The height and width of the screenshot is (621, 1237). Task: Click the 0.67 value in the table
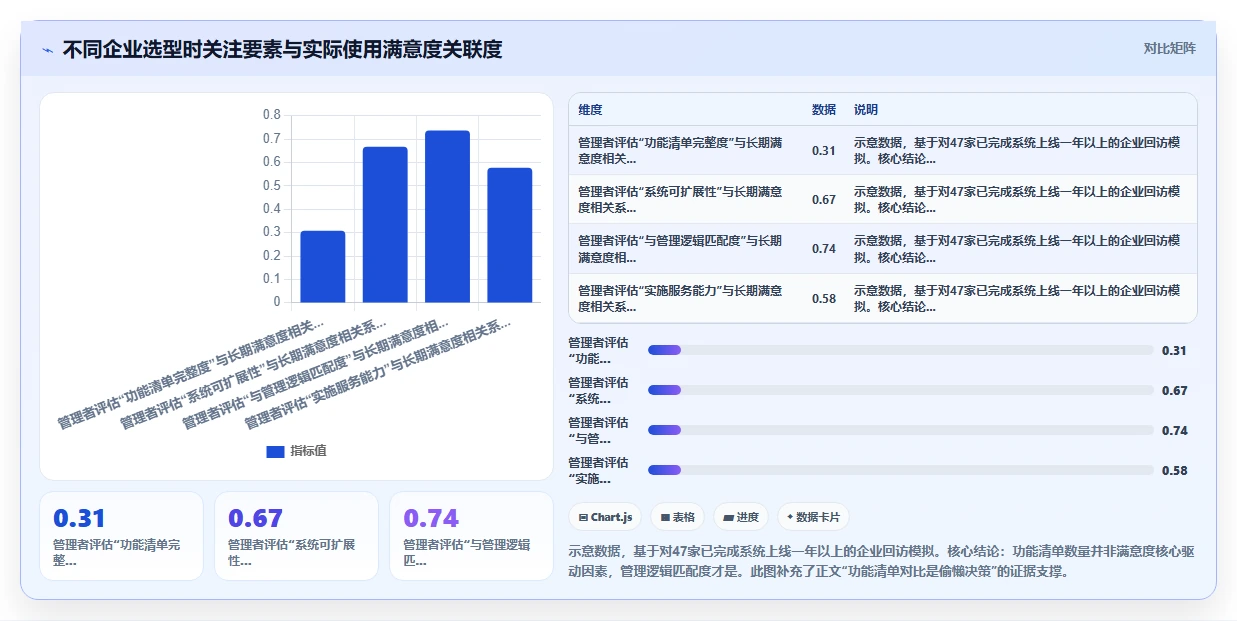[824, 200]
